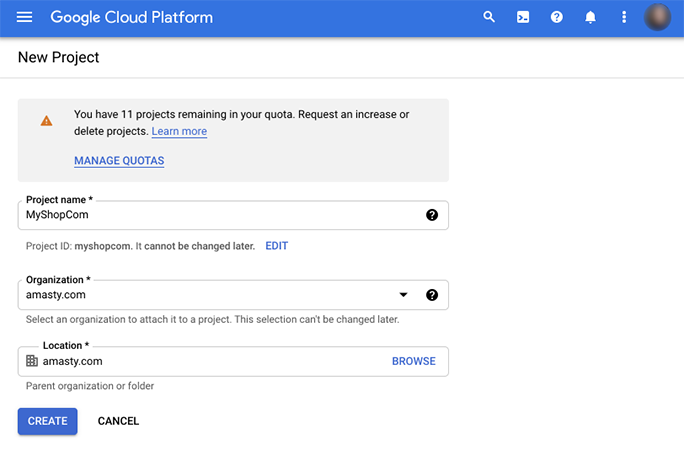Open the three-dot more options menu
Screen dimensions: 684x450
[624, 17]
